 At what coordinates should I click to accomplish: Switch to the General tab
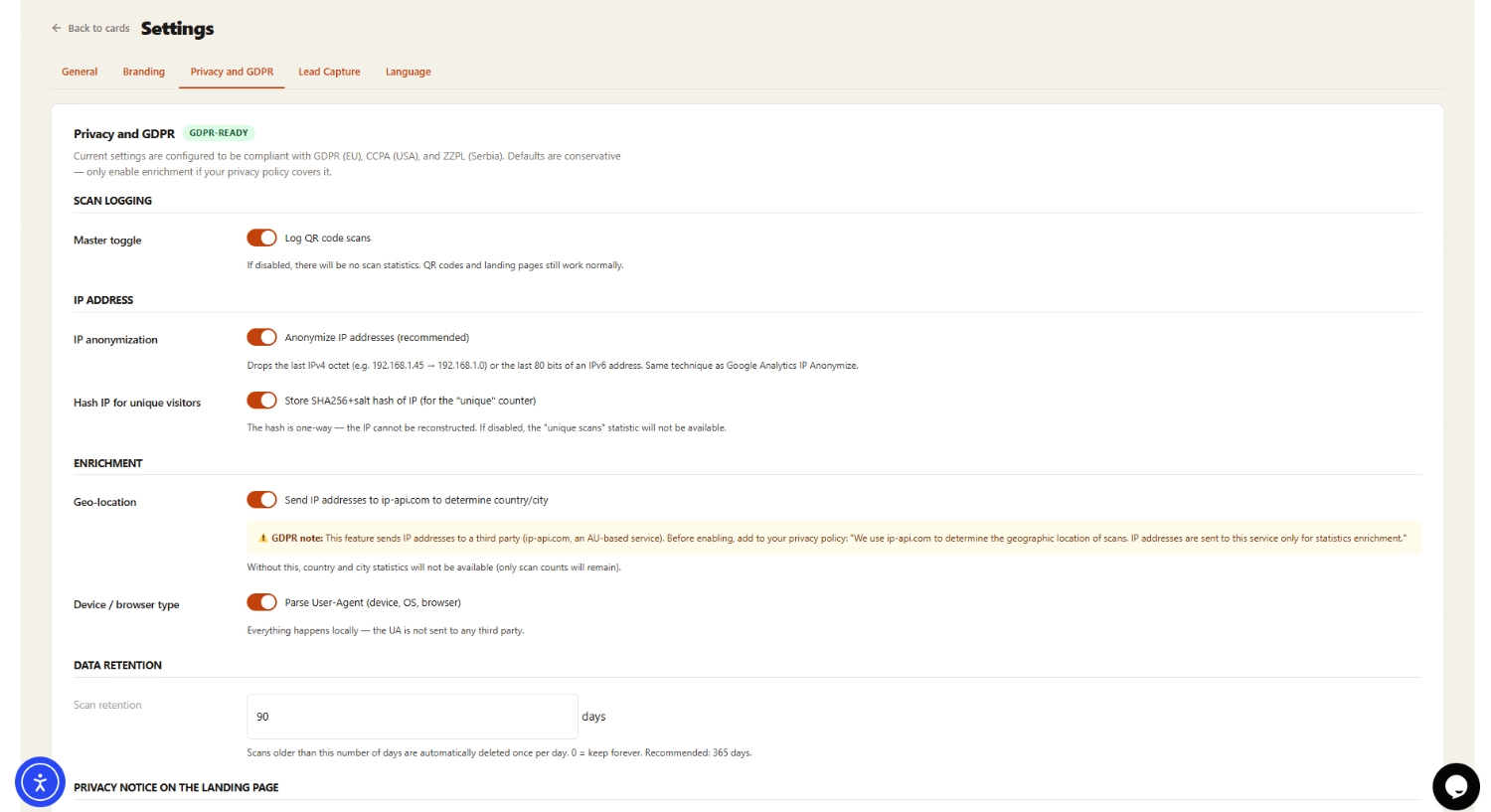pos(80,72)
